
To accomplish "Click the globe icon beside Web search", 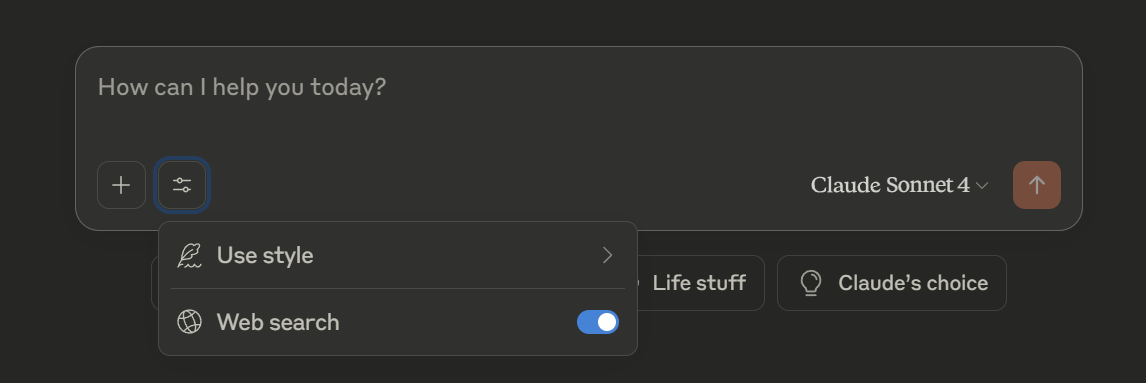I will [189, 322].
